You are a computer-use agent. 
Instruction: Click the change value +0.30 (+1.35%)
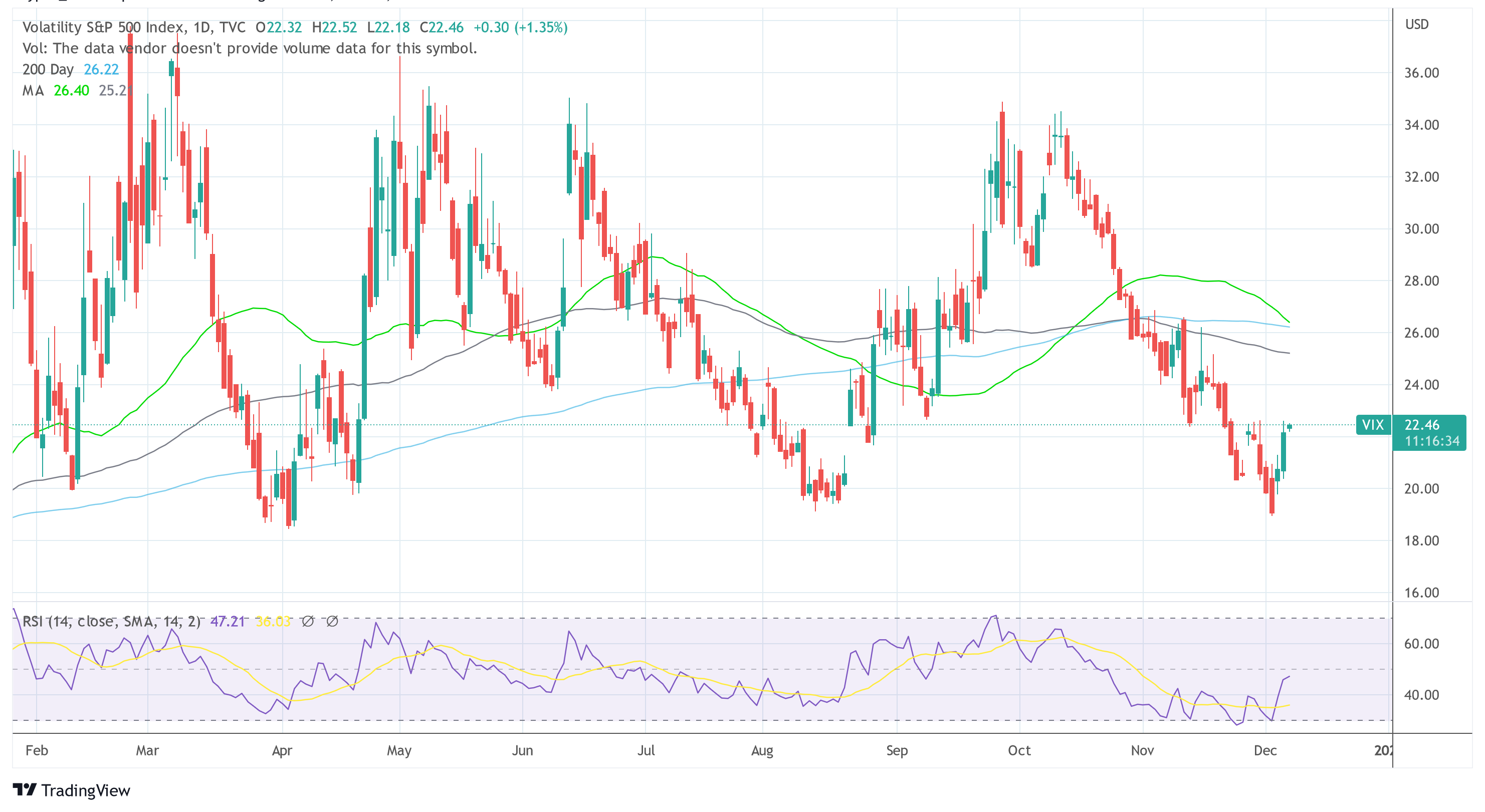[x=521, y=27]
